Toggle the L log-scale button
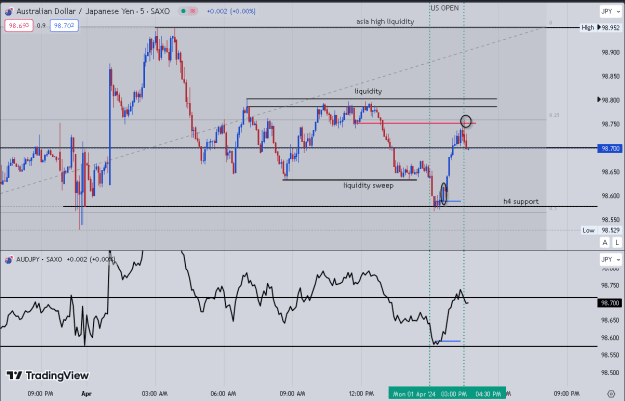 click(x=617, y=242)
